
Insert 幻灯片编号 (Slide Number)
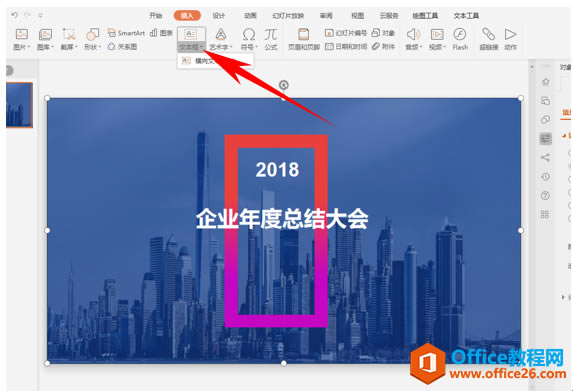(x=346, y=33)
